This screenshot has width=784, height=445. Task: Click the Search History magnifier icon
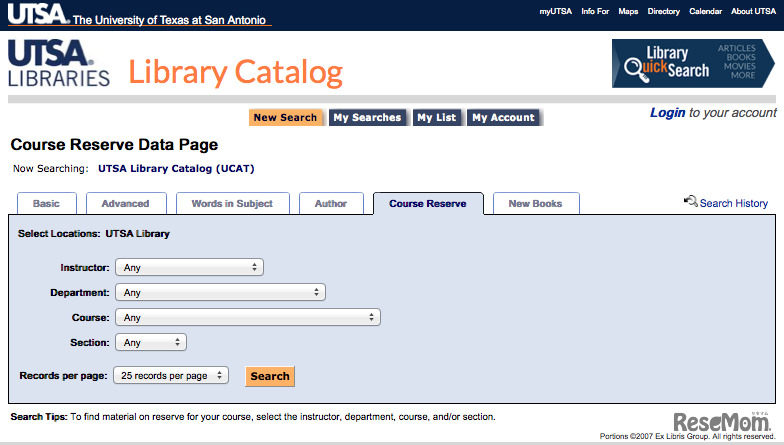pyautogui.click(x=690, y=202)
